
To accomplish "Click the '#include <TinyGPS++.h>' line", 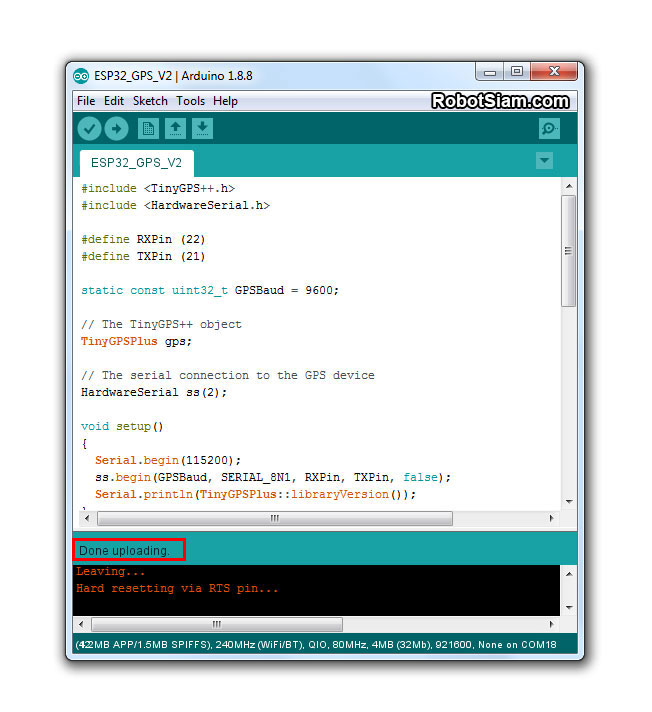I will 158,188.
